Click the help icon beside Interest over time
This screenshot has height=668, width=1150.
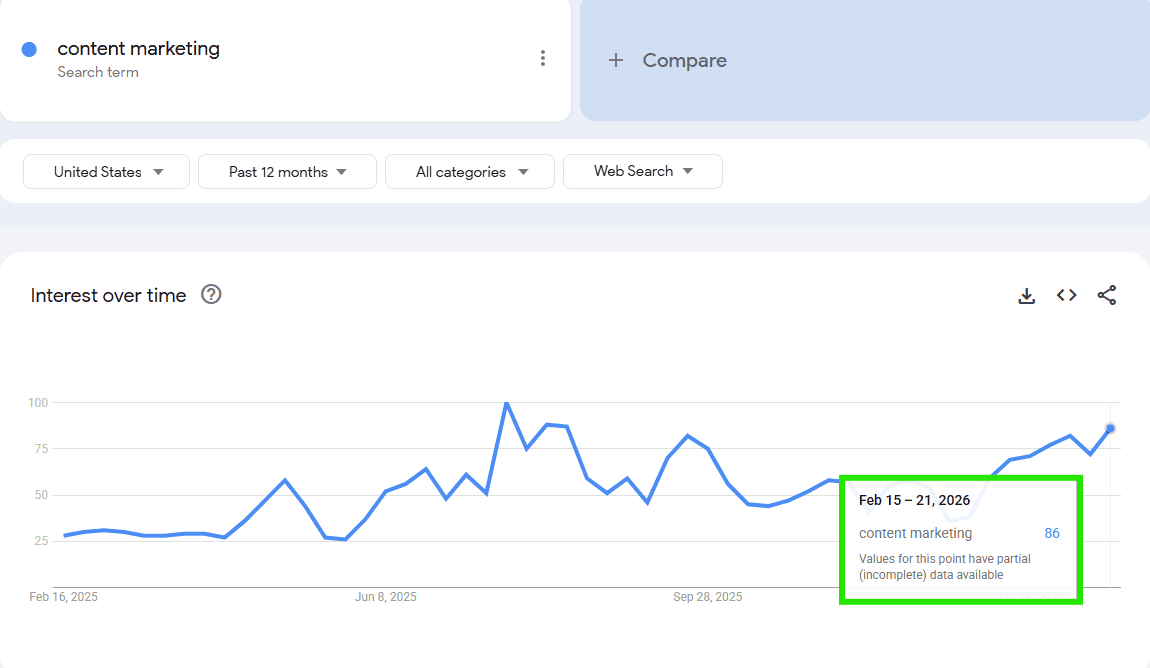tap(211, 295)
